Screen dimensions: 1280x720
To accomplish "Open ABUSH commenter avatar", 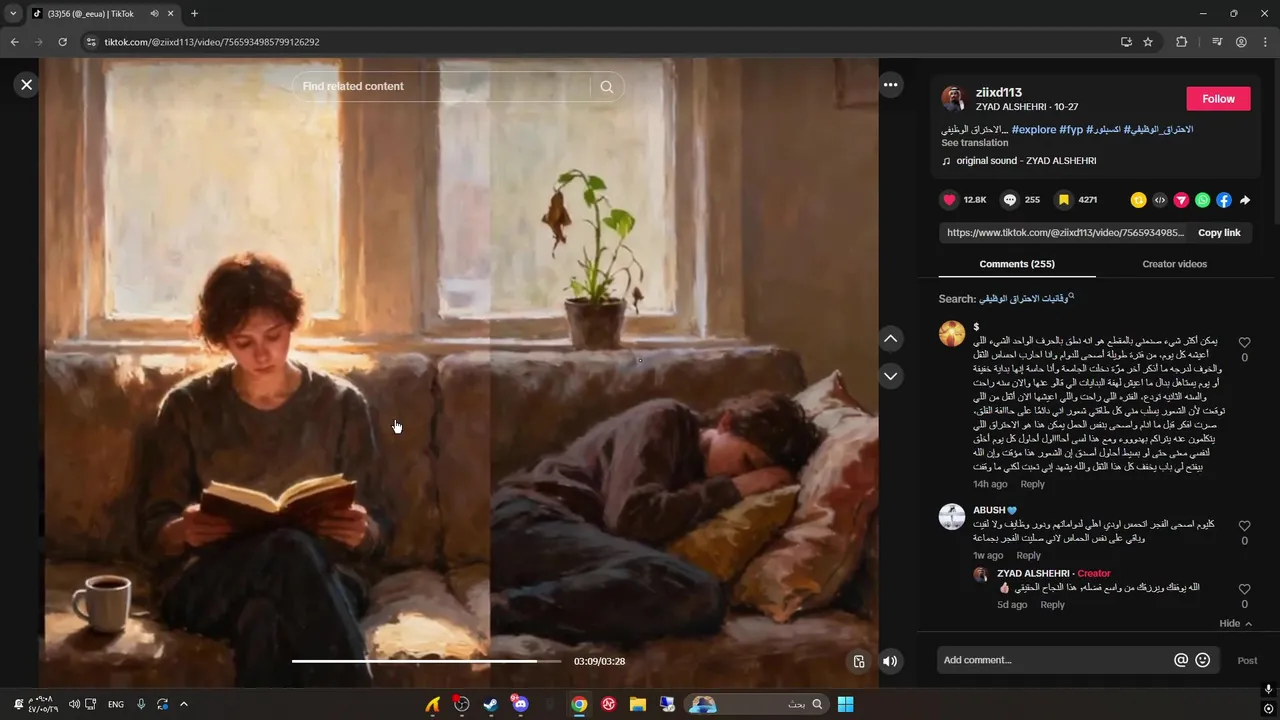I will click(952, 517).
